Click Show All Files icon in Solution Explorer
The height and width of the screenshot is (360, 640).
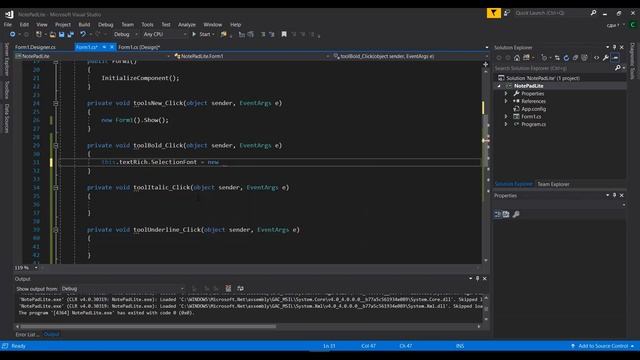(x=584, y=58)
